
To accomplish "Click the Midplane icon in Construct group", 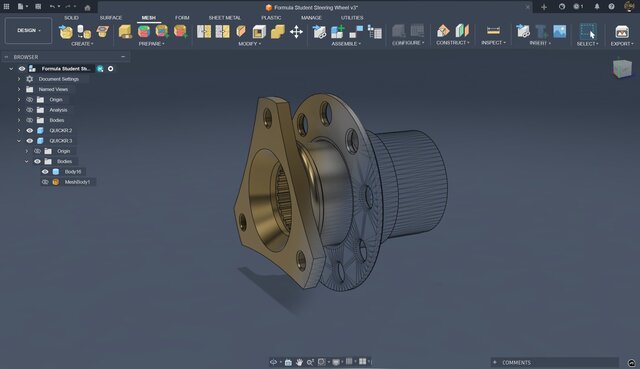I will pos(462,31).
